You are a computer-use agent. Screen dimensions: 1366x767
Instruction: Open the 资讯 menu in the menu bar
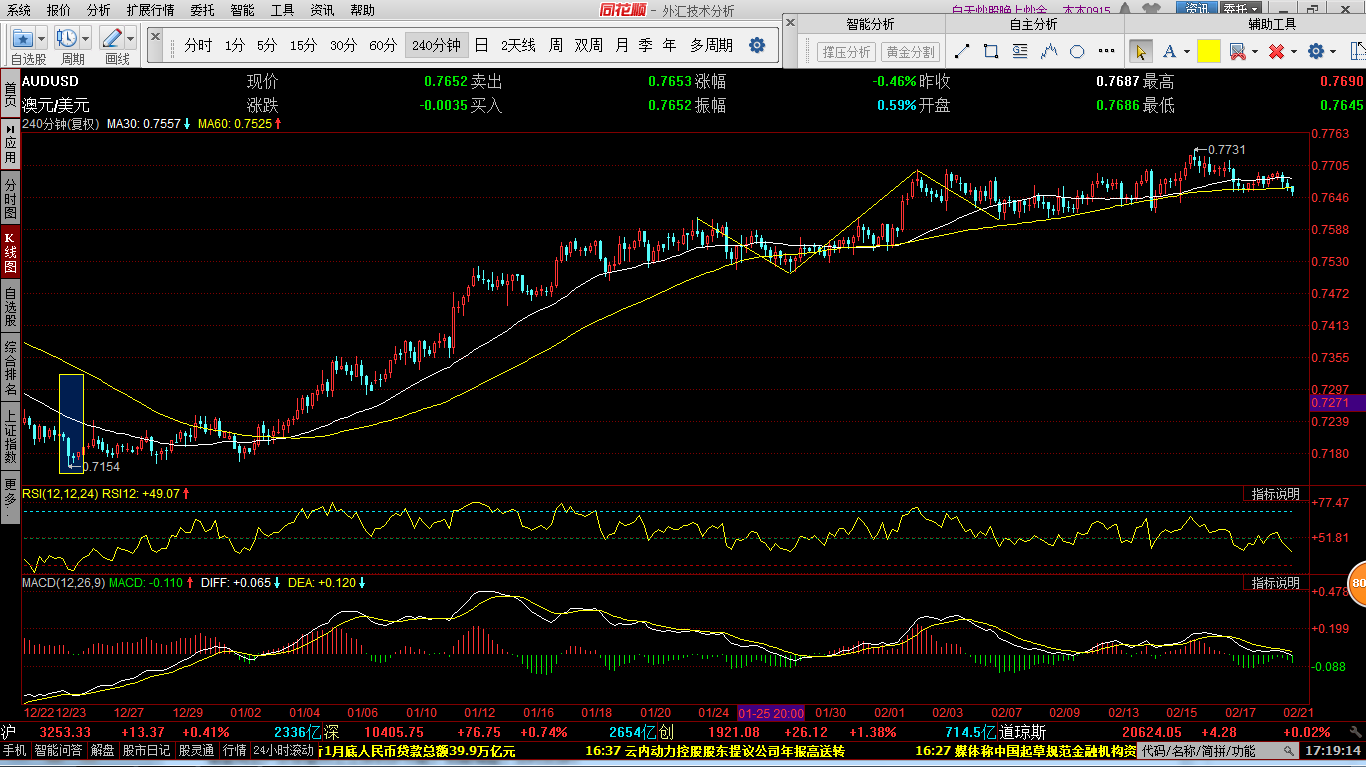click(x=322, y=10)
